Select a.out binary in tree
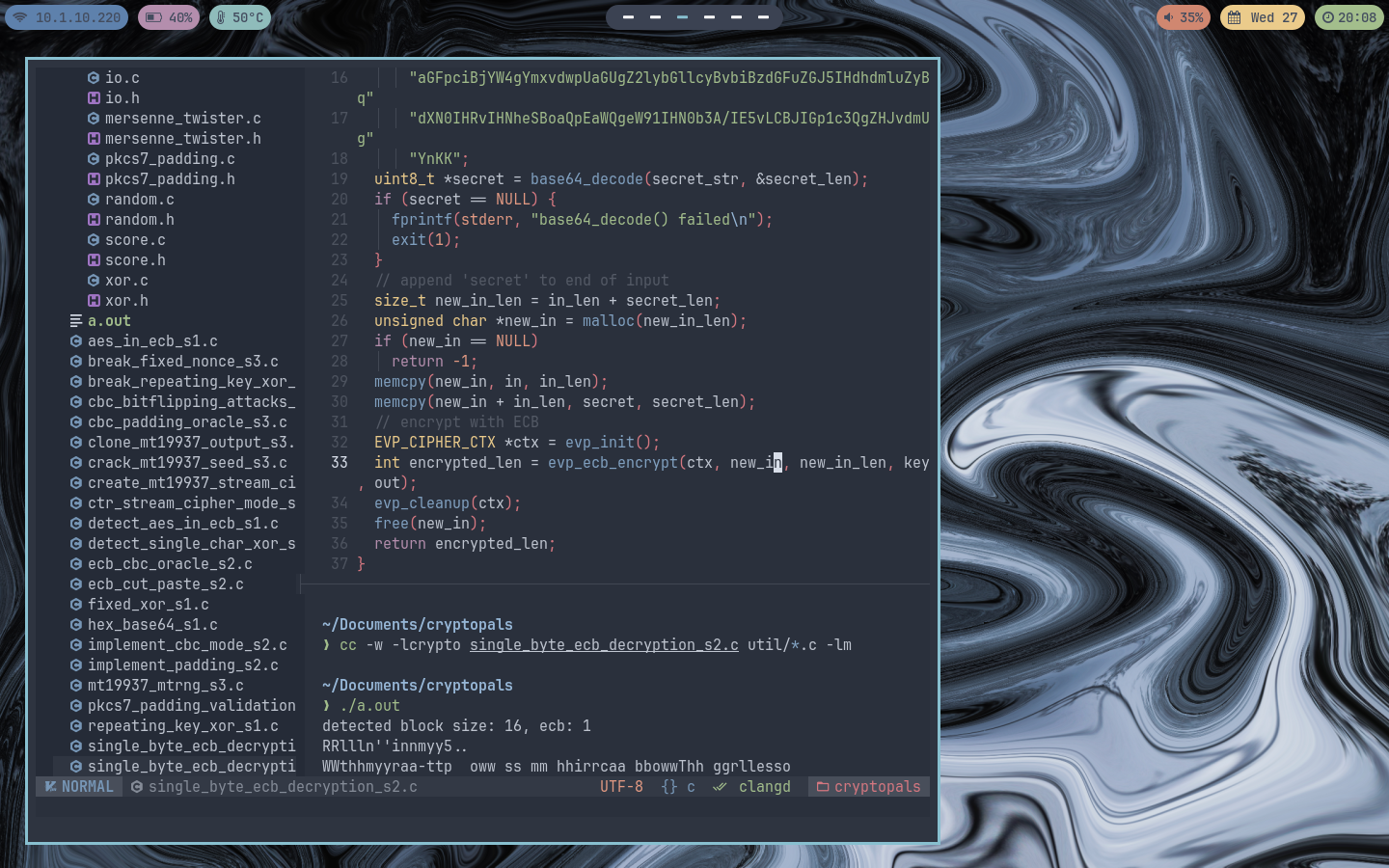Screen dimensions: 1389x868 [109, 320]
